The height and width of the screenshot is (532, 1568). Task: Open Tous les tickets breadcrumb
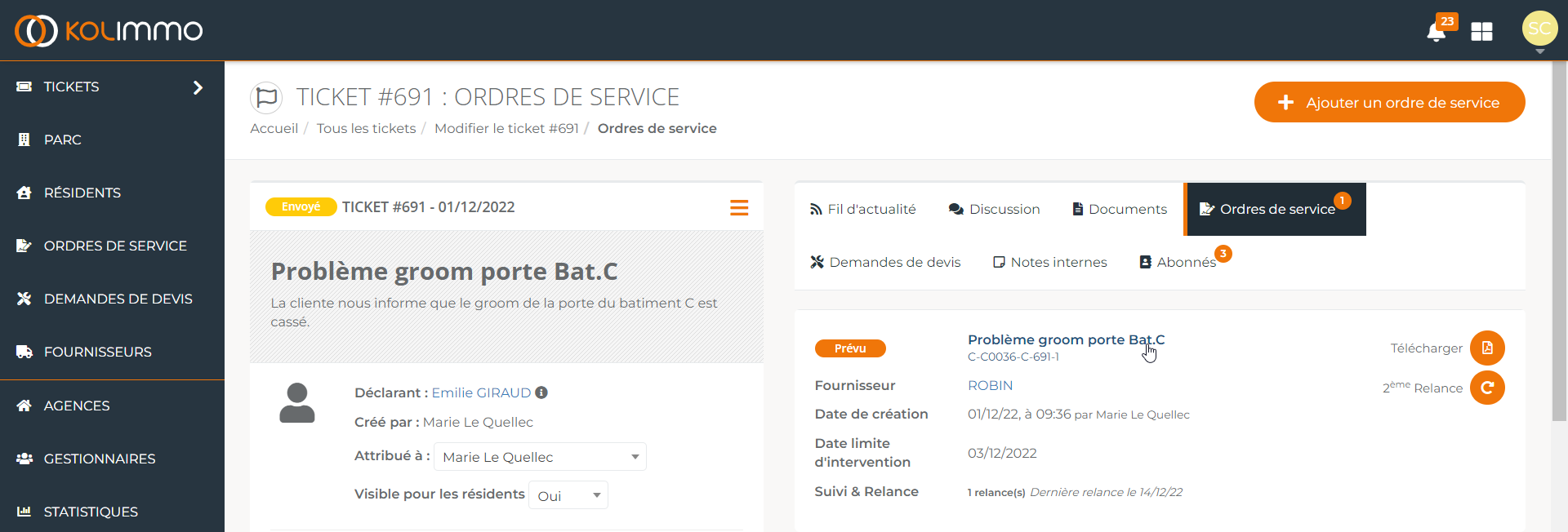pos(367,129)
